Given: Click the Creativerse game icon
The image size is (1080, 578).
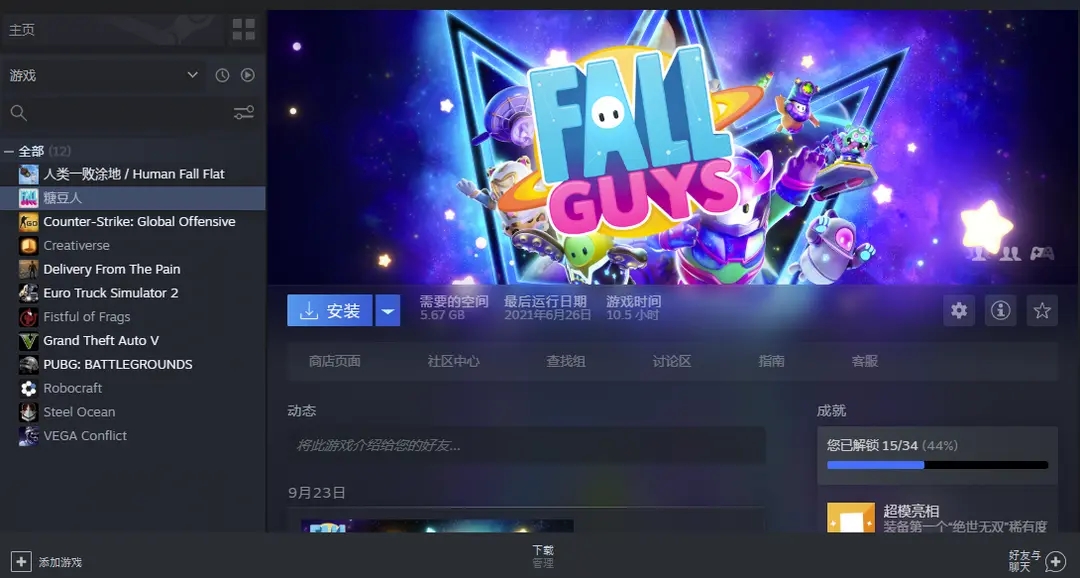Looking at the screenshot, I should click(x=28, y=246).
